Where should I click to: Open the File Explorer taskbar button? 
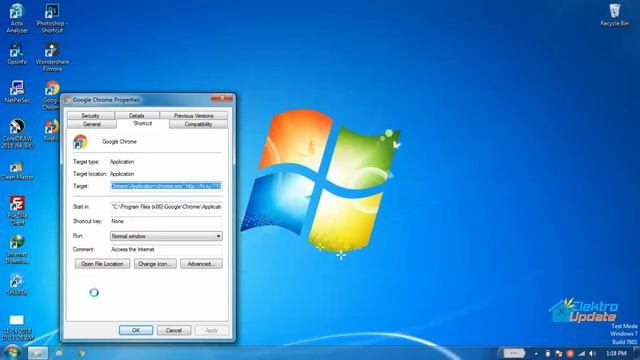pos(38,353)
